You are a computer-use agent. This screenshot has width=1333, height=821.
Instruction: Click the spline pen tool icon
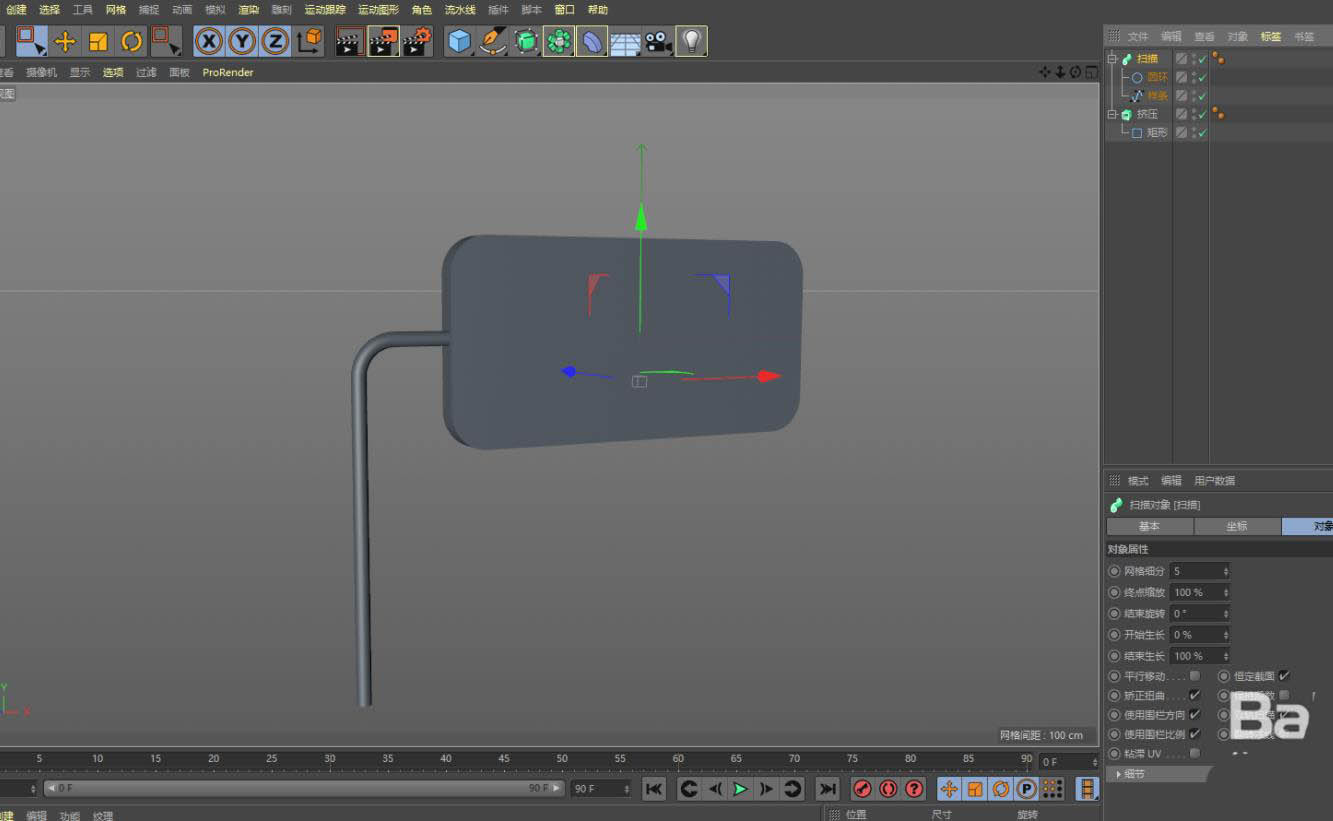tap(493, 41)
